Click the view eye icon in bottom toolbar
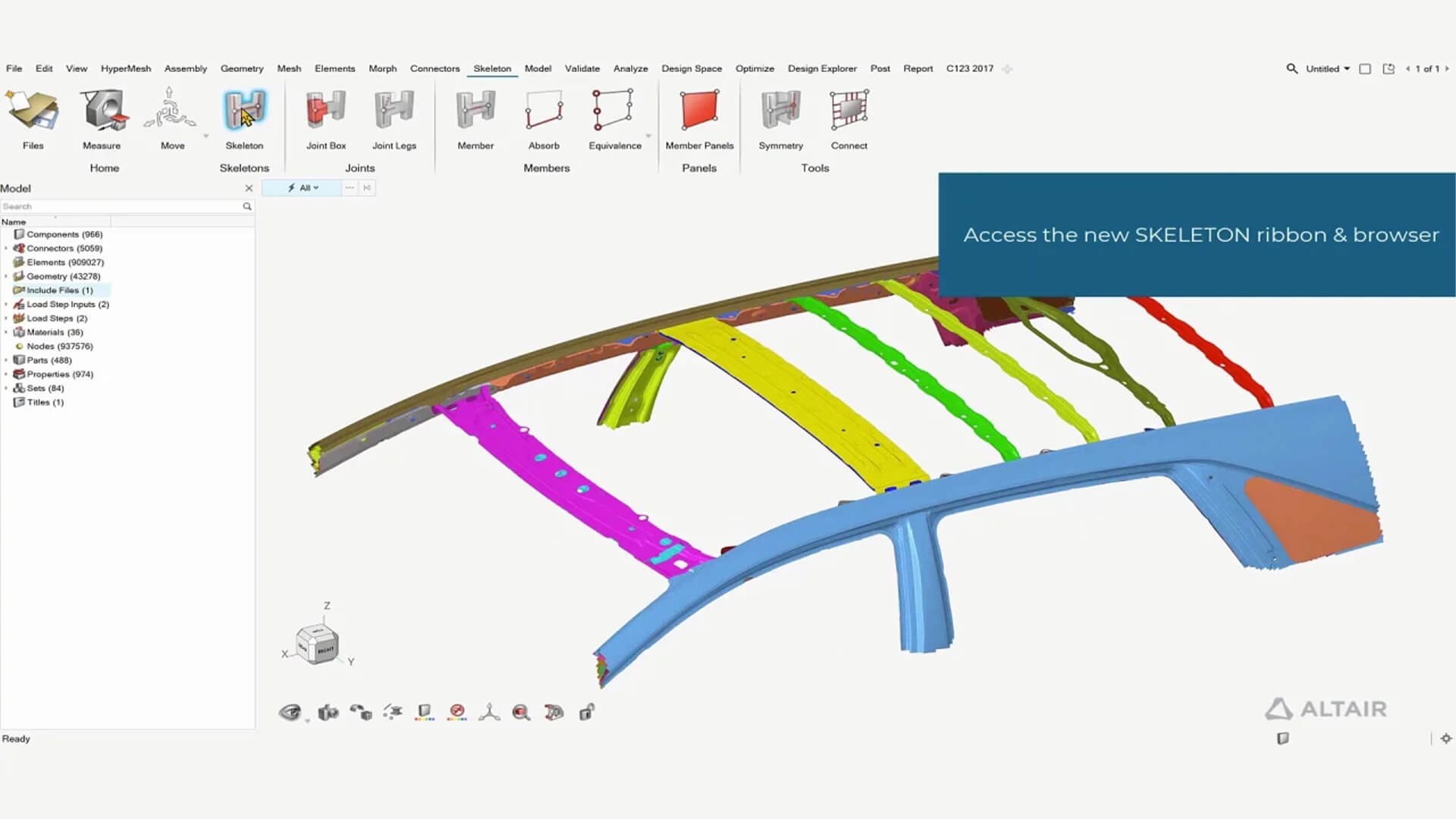 click(290, 712)
